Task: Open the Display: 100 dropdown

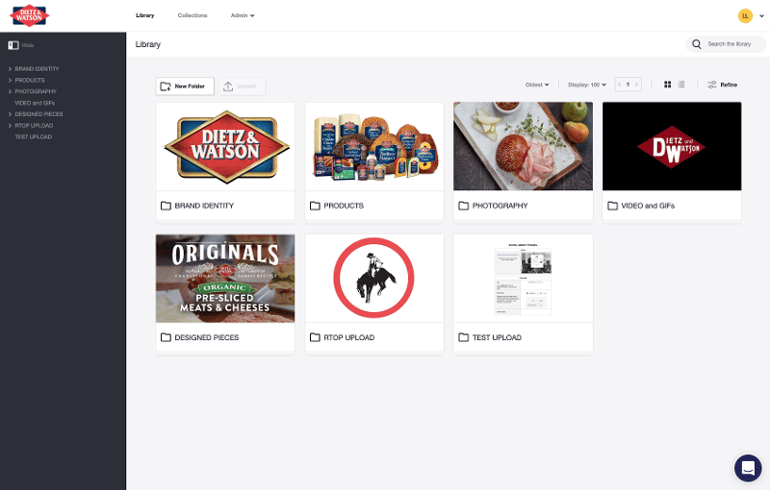Action: tap(587, 85)
